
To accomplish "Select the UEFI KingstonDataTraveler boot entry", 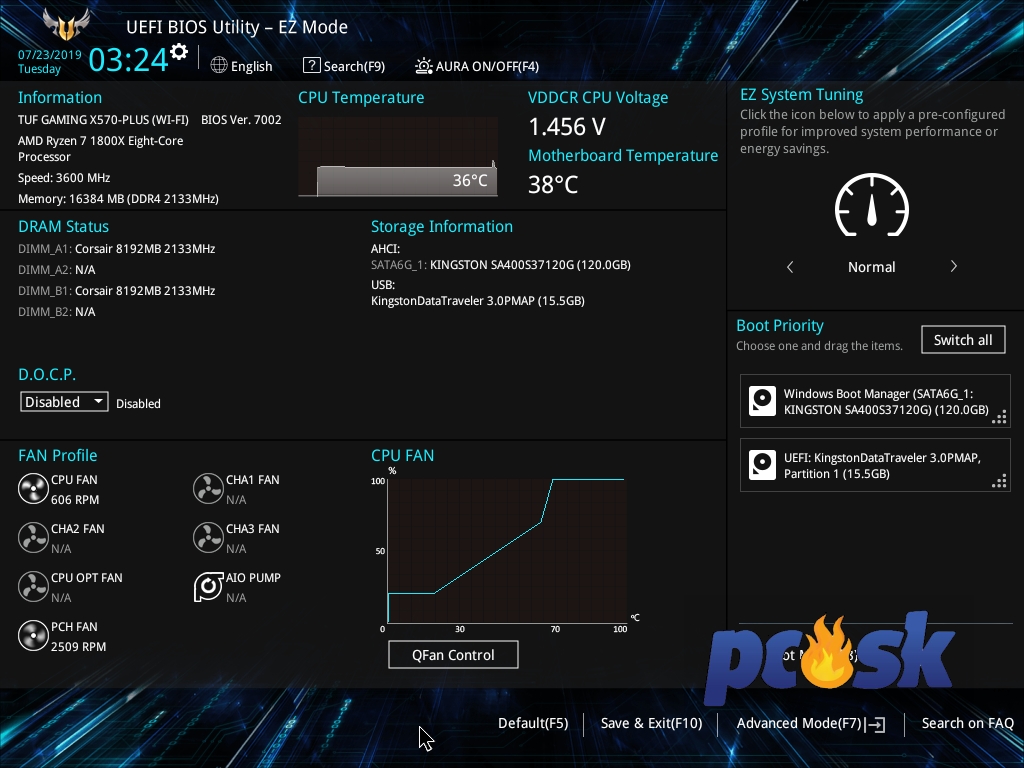I will pos(875,465).
